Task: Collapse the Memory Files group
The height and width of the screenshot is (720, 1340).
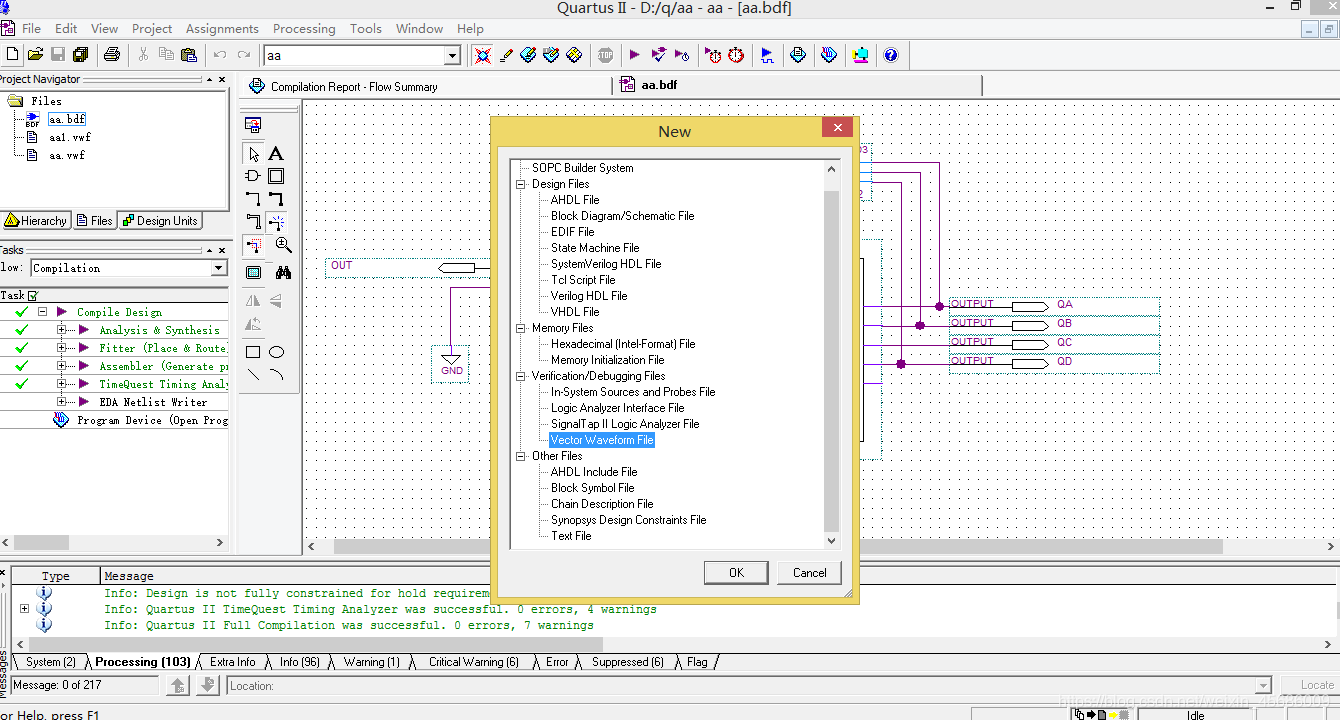Action: (x=521, y=328)
